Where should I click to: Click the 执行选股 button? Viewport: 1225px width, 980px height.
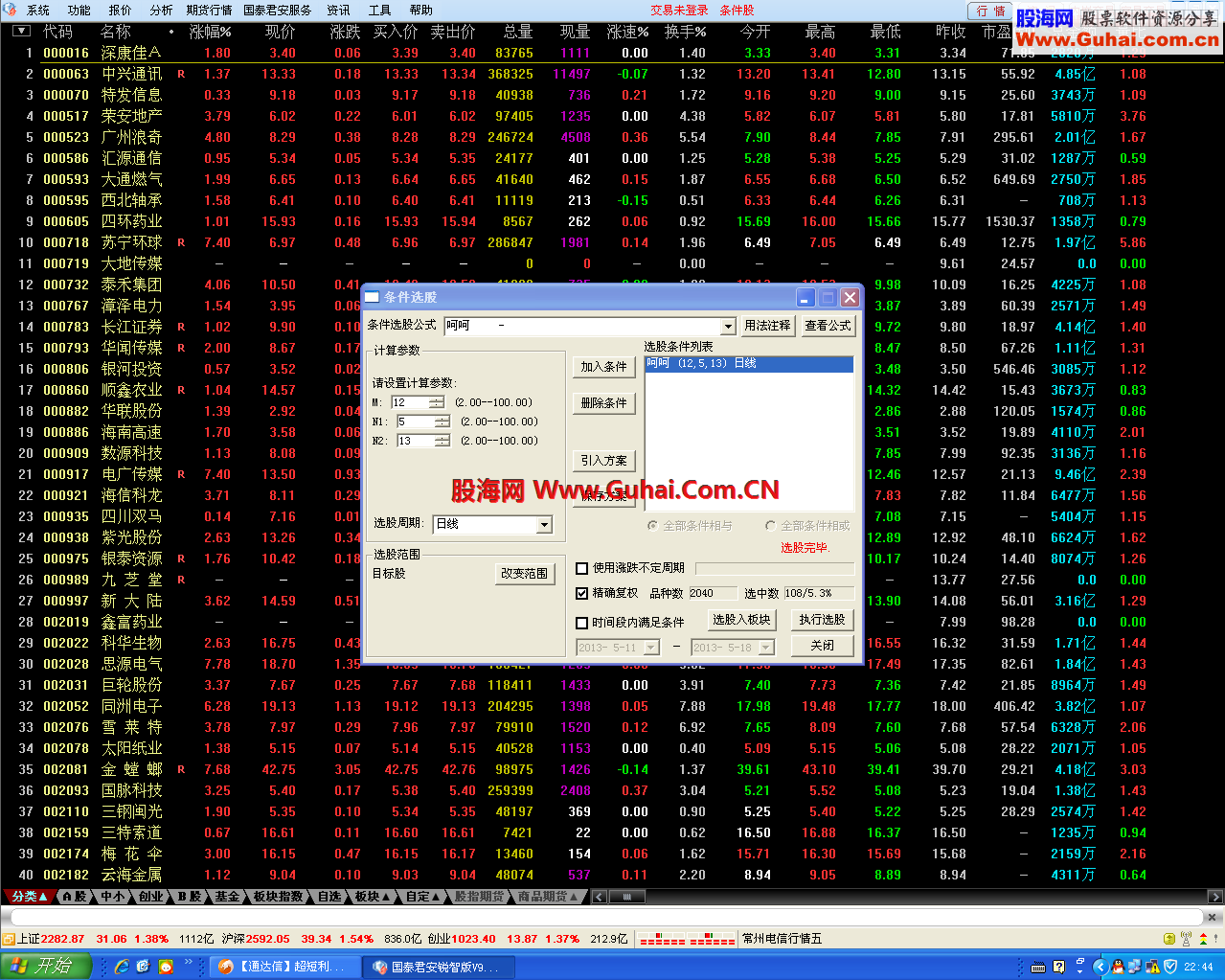(823, 620)
